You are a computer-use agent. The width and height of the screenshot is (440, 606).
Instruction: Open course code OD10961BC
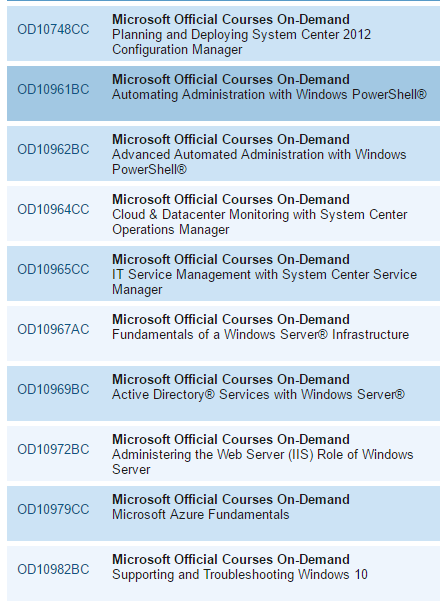[x=53, y=89]
